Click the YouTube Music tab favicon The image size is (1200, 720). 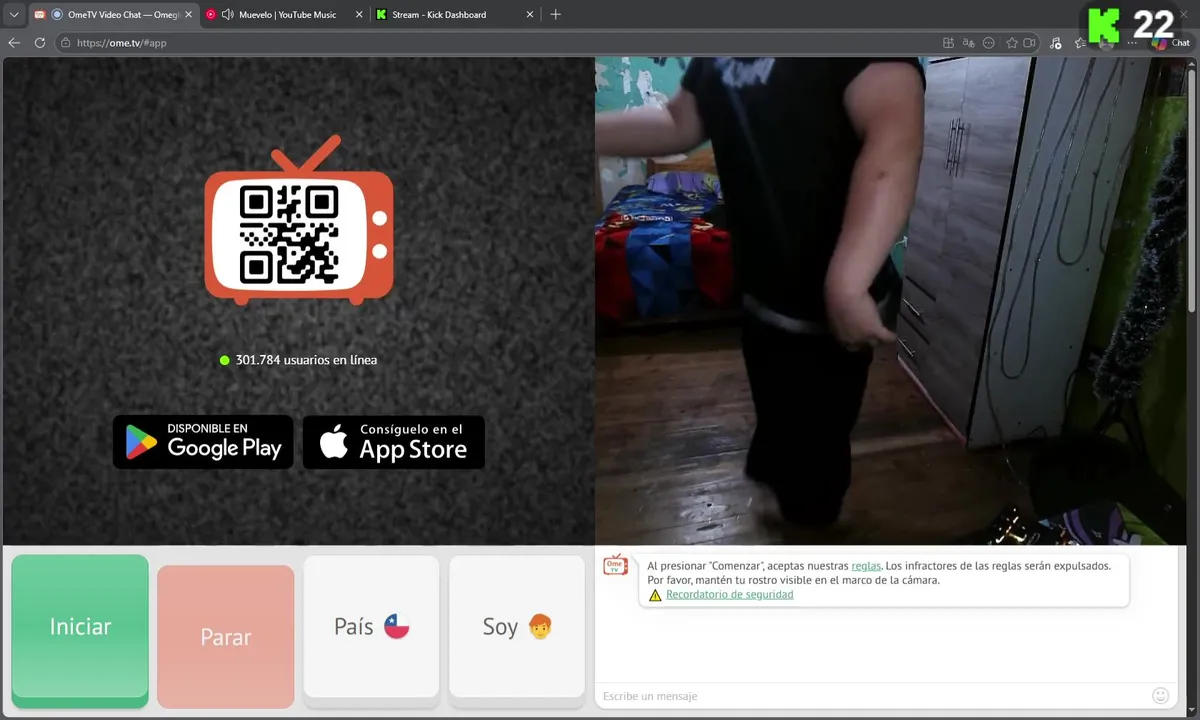pyautogui.click(x=210, y=15)
